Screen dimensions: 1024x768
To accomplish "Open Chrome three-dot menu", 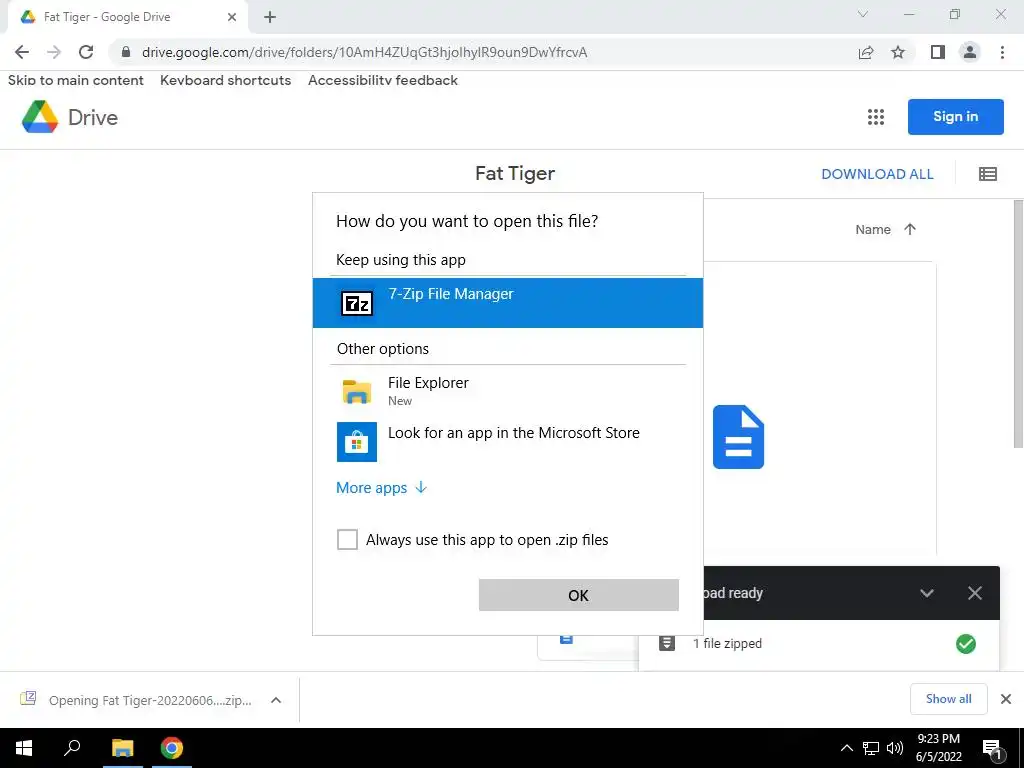I will (x=1002, y=52).
